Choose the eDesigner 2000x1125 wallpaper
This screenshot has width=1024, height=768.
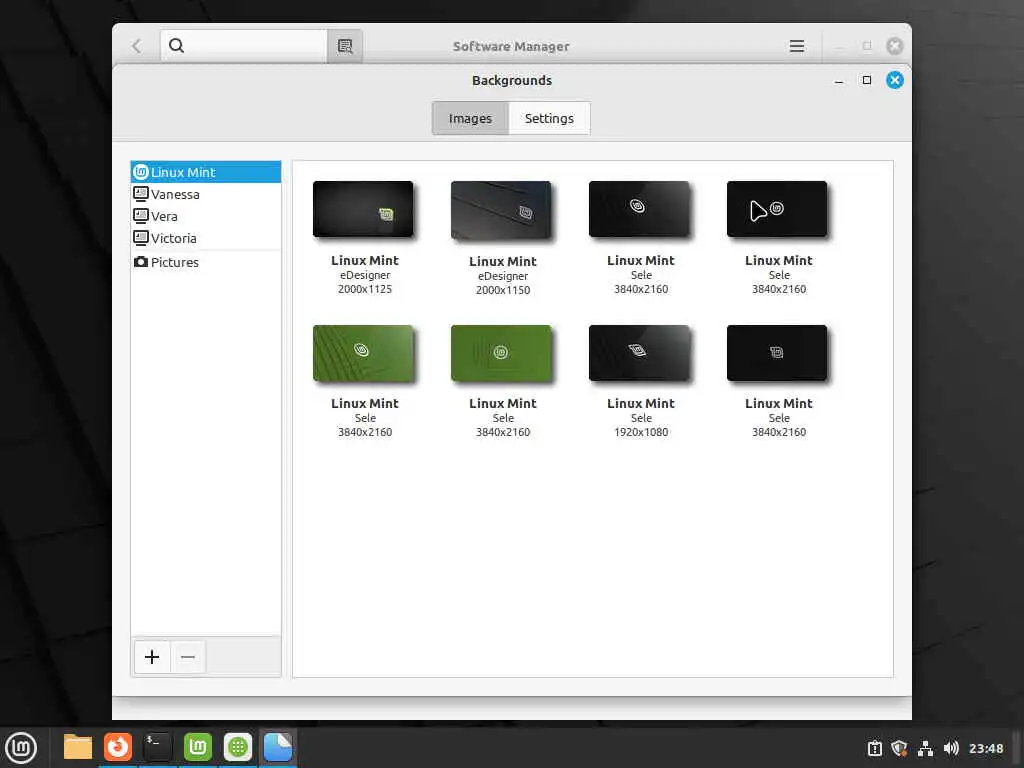click(x=363, y=209)
